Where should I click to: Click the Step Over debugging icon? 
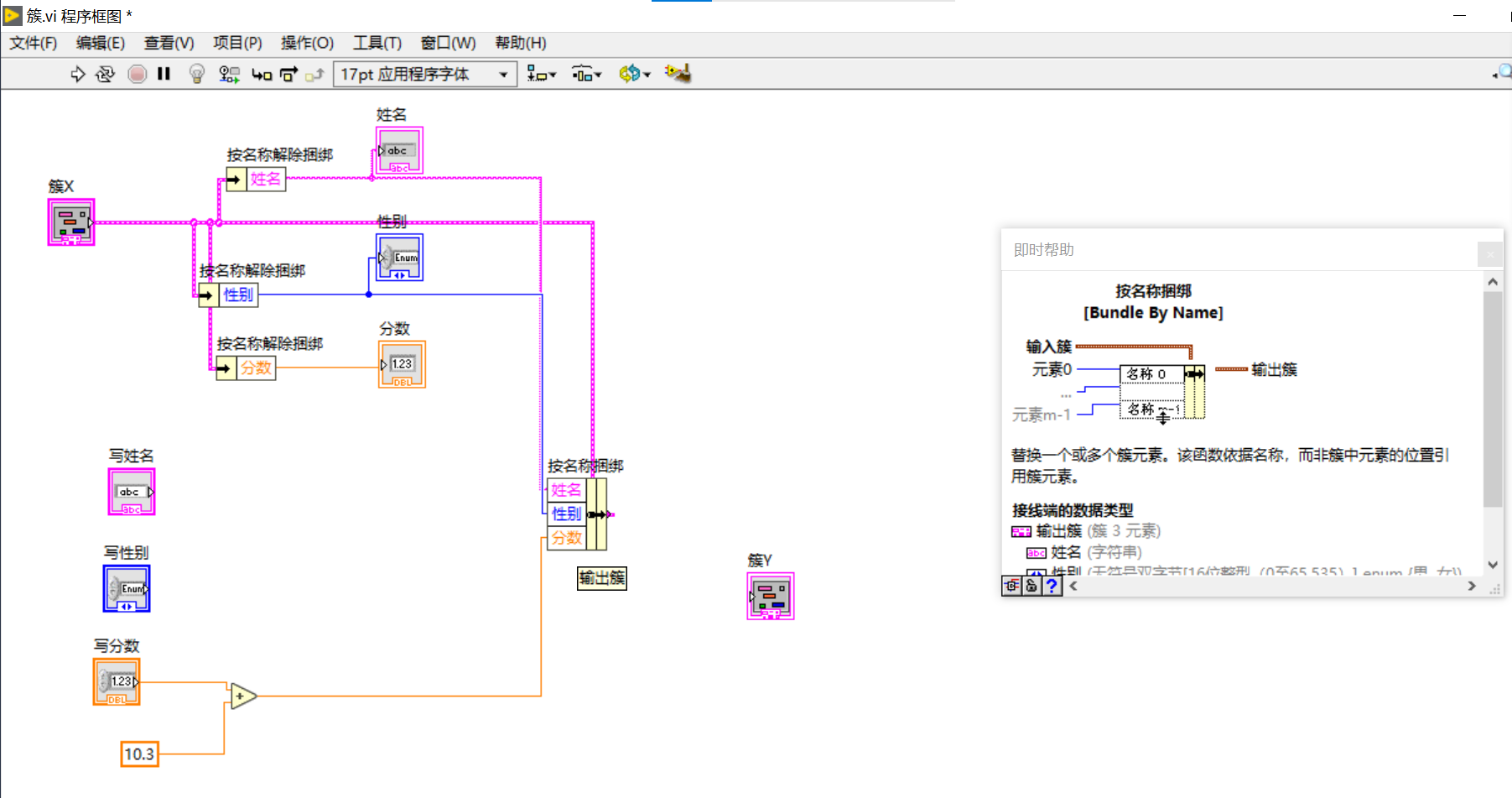[288, 74]
